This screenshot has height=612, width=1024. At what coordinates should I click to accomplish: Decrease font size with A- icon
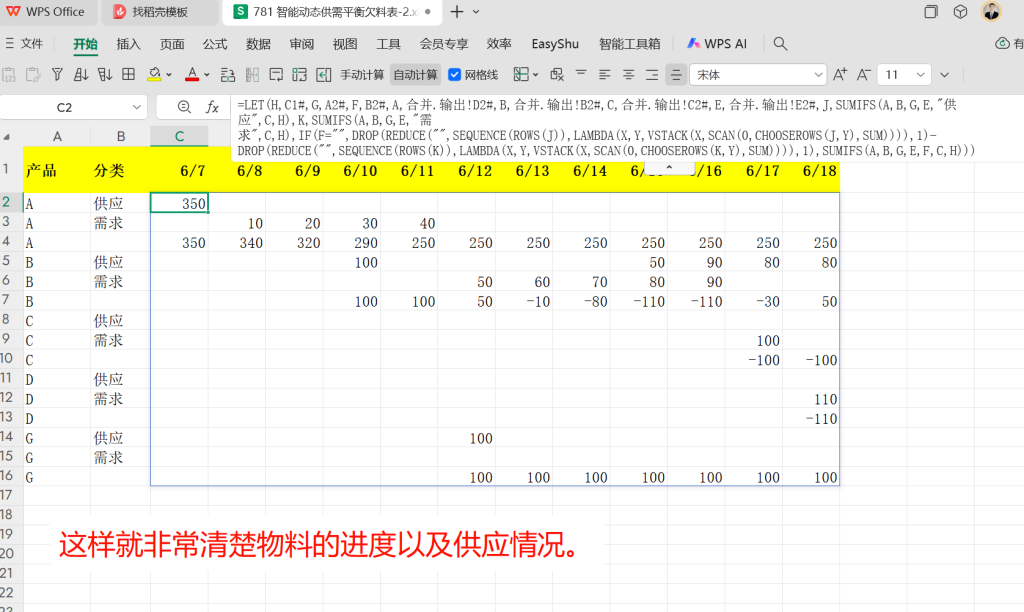click(863, 74)
